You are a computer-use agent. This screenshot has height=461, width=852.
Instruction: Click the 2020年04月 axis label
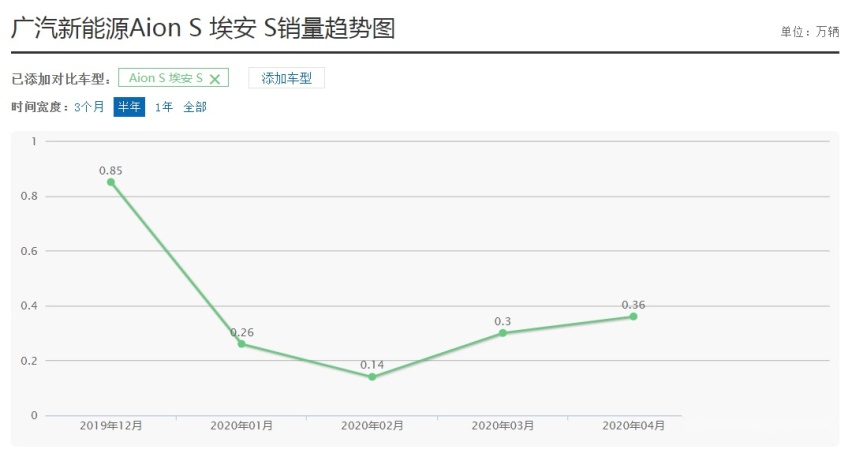[634, 426]
